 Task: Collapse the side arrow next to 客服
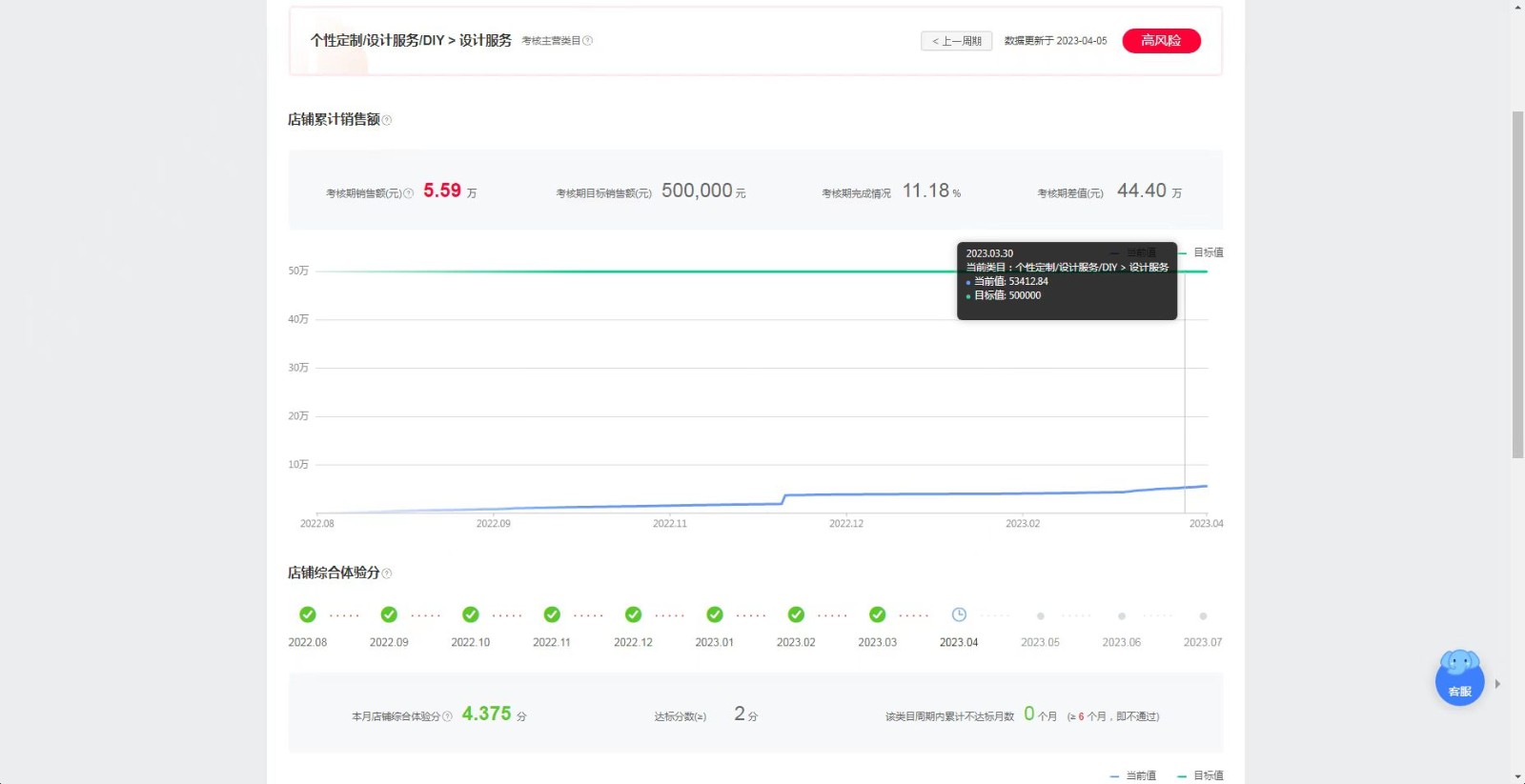coord(1497,684)
